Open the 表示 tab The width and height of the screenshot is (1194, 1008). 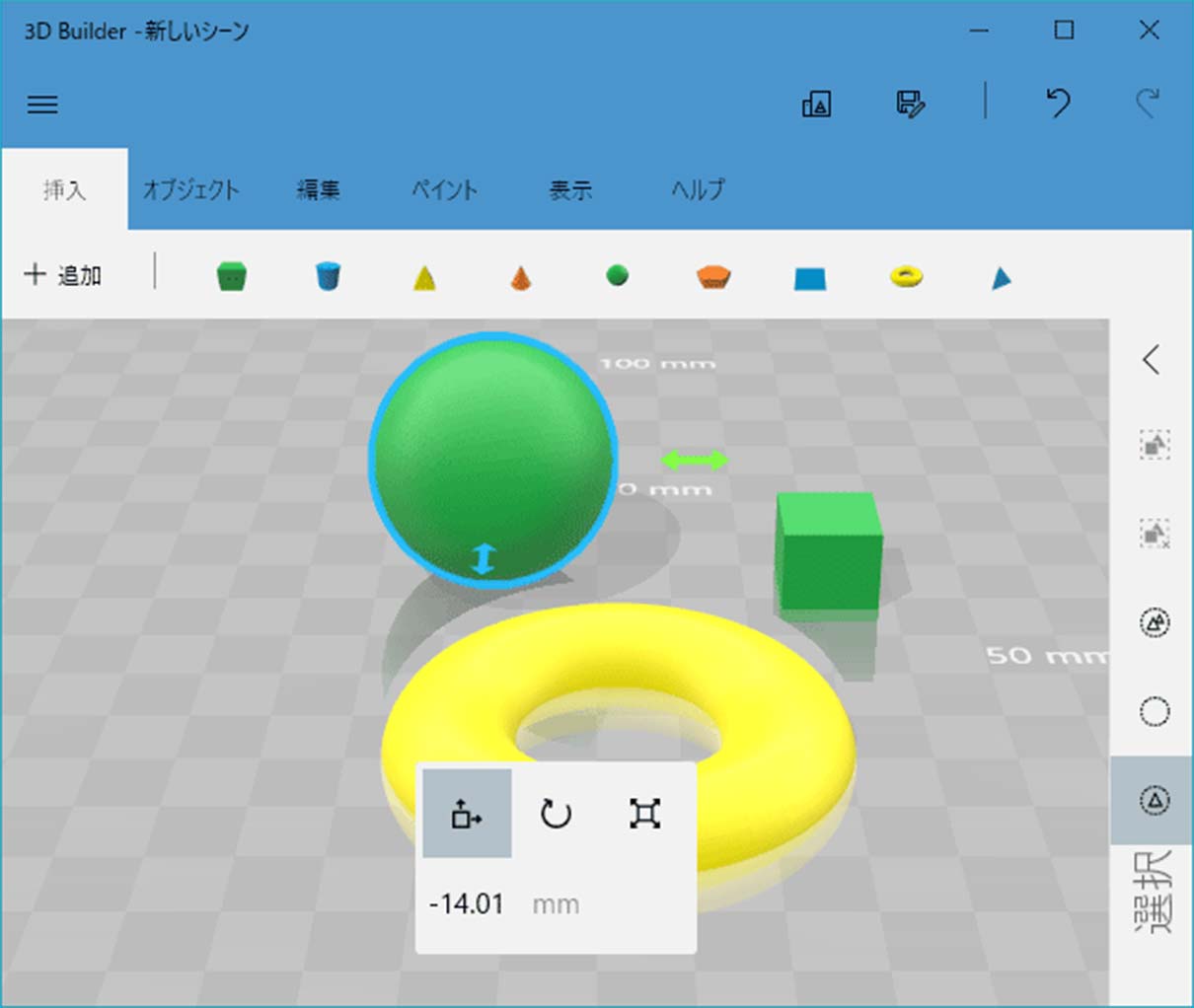pyautogui.click(x=570, y=189)
